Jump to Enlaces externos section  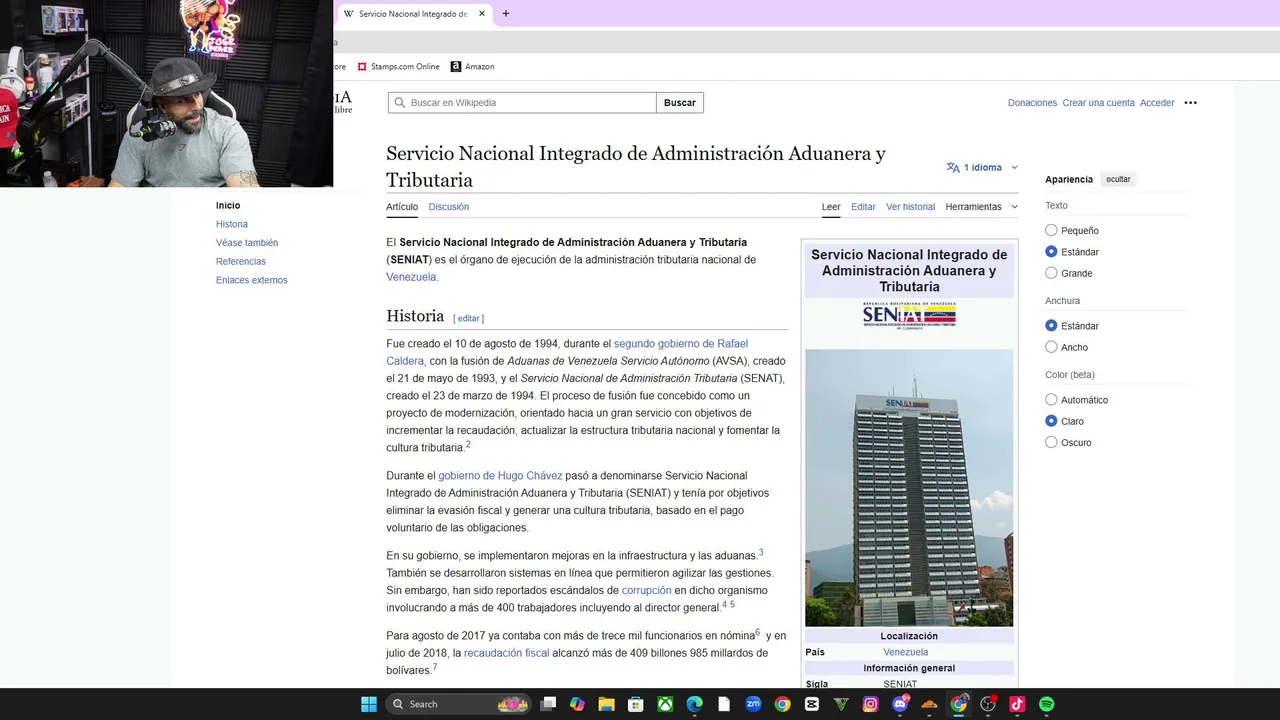pyautogui.click(x=252, y=280)
